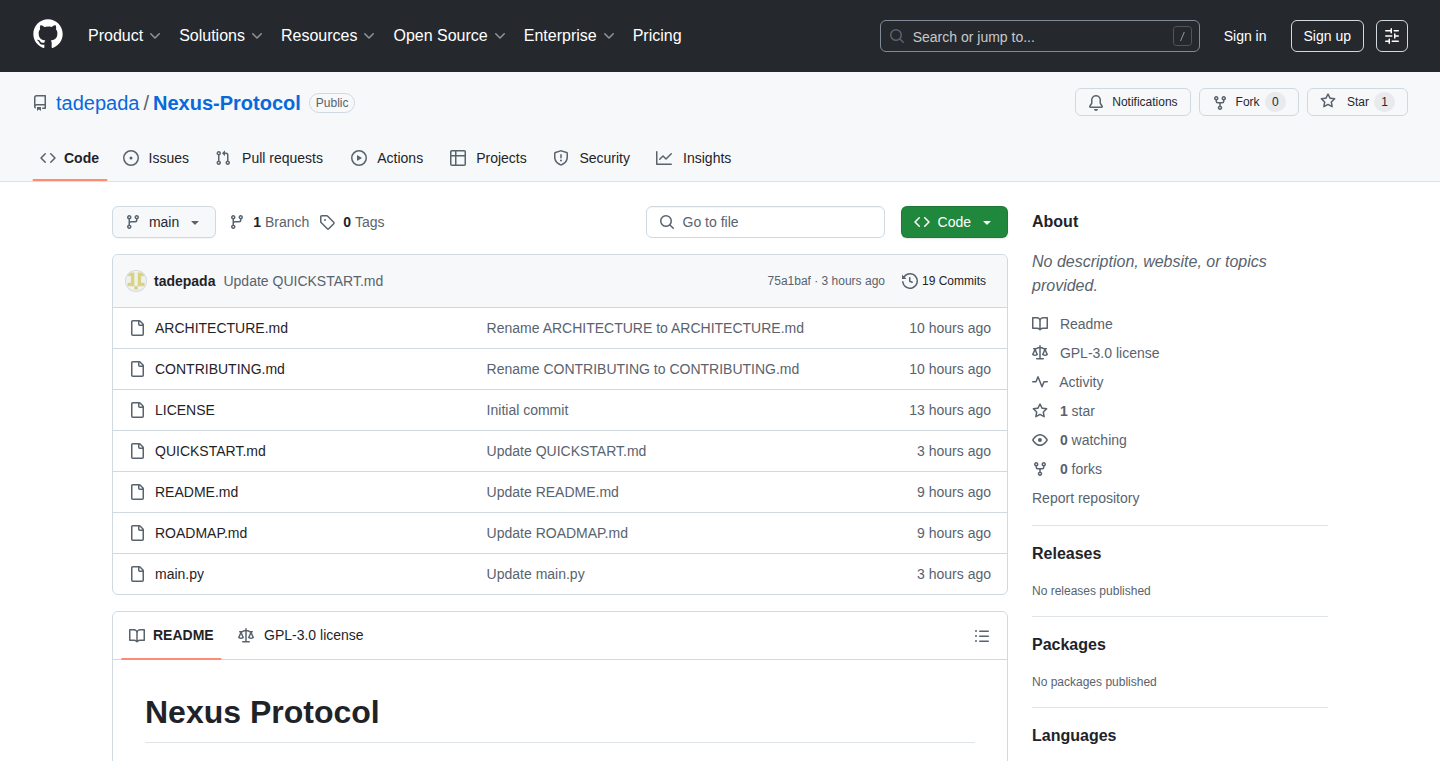Click Report repository link

1085,498
